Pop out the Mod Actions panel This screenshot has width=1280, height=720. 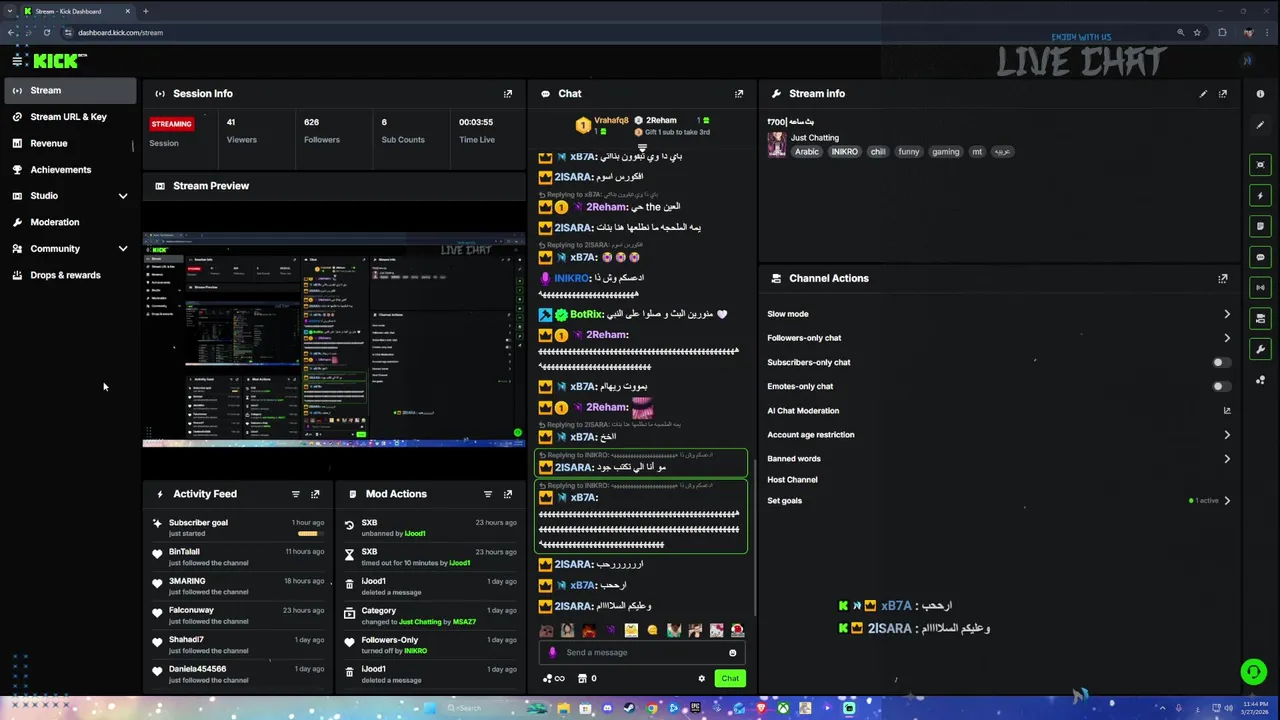[508, 494]
